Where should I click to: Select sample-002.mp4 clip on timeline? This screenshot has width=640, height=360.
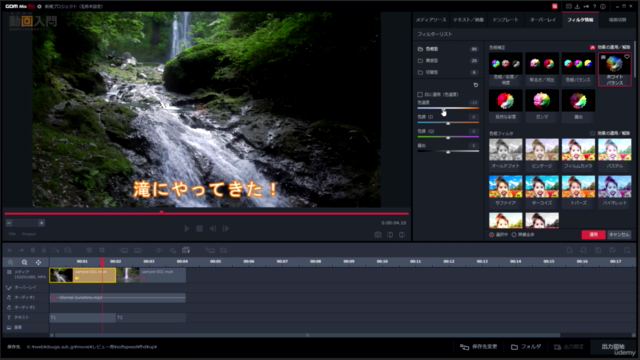coord(151,275)
